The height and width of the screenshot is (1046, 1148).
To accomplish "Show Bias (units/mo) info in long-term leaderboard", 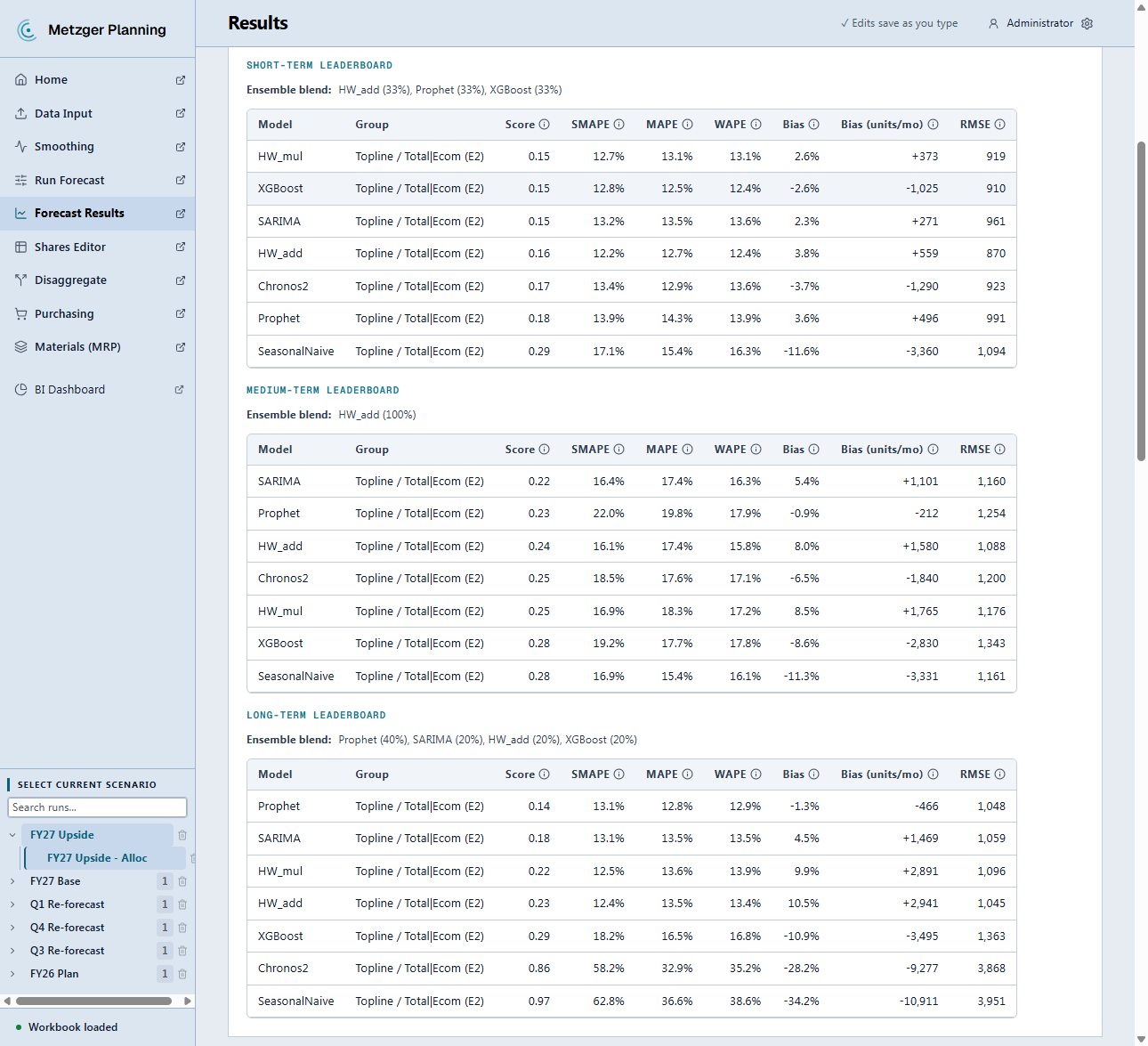I will tap(934, 774).
